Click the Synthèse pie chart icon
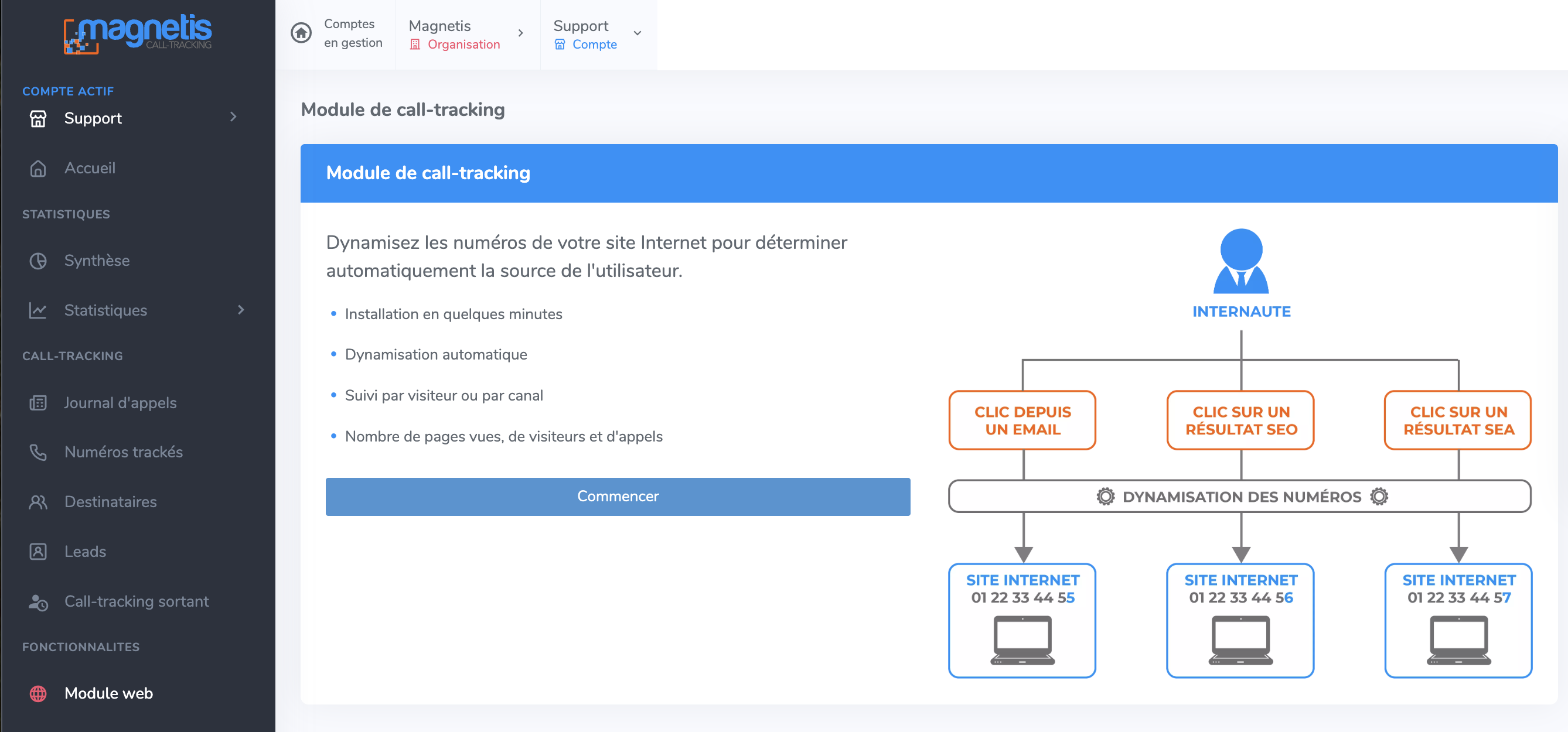 point(38,261)
